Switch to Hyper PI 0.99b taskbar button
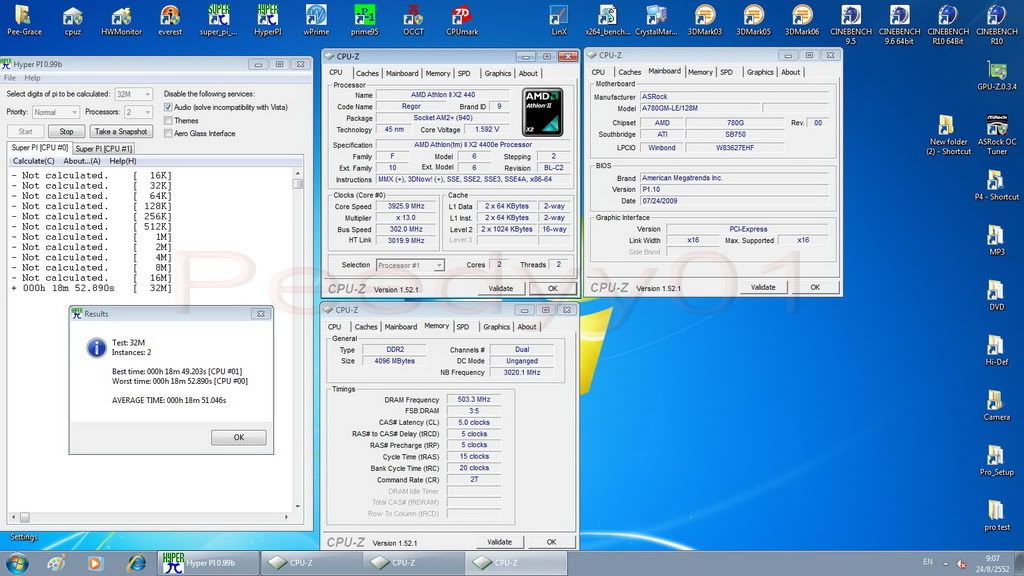The image size is (1024, 576). (x=209, y=562)
